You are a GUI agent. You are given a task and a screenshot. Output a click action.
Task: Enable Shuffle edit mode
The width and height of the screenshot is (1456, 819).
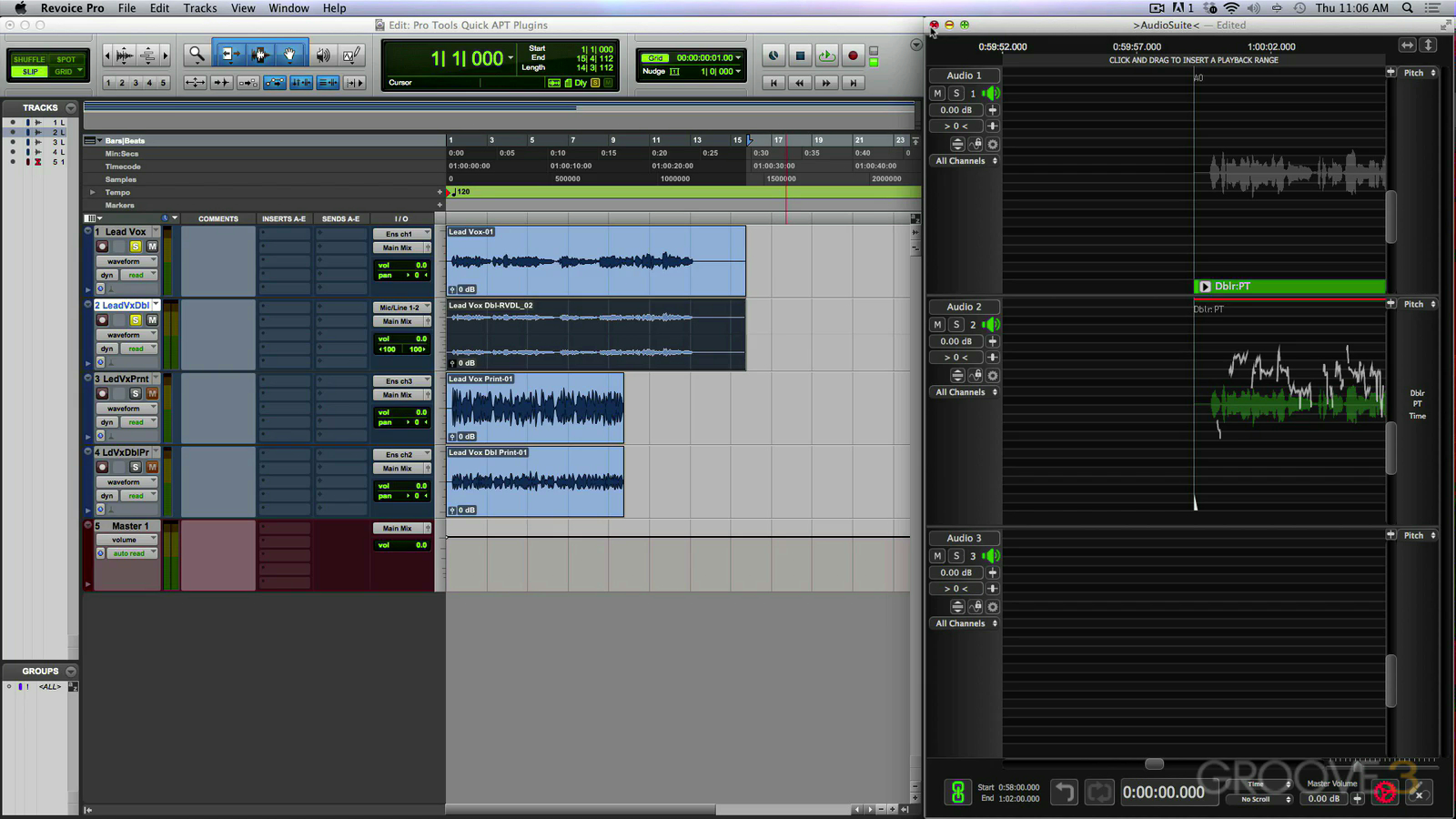28,59
